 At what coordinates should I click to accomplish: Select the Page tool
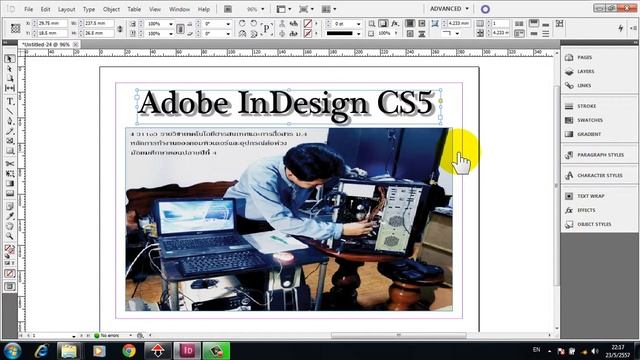[10, 78]
